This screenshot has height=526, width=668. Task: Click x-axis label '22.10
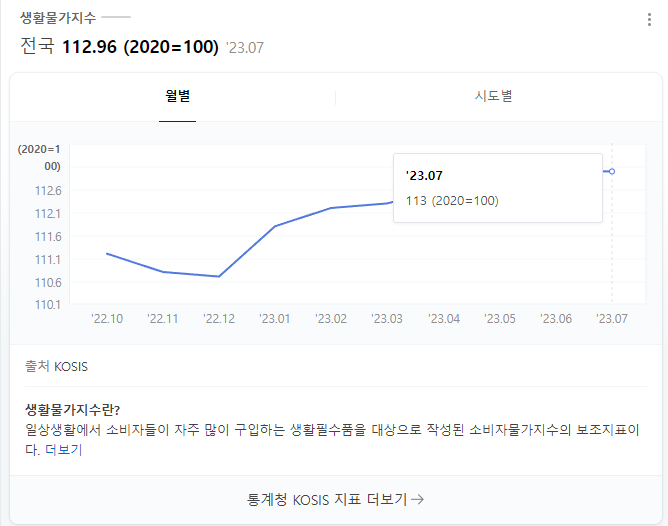(107, 319)
